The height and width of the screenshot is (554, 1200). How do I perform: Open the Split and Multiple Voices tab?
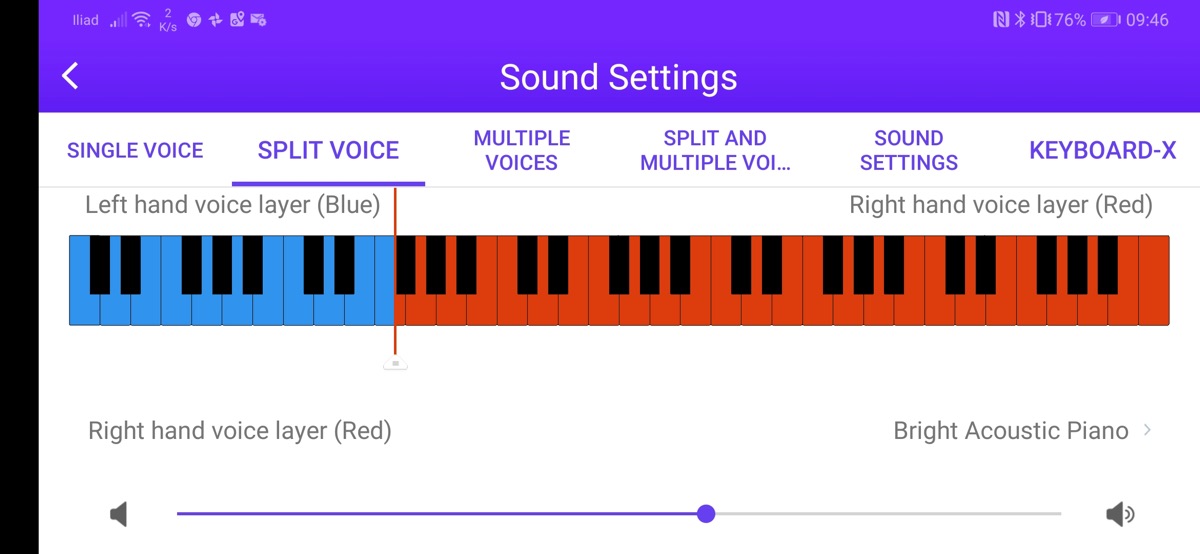pos(715,151)
